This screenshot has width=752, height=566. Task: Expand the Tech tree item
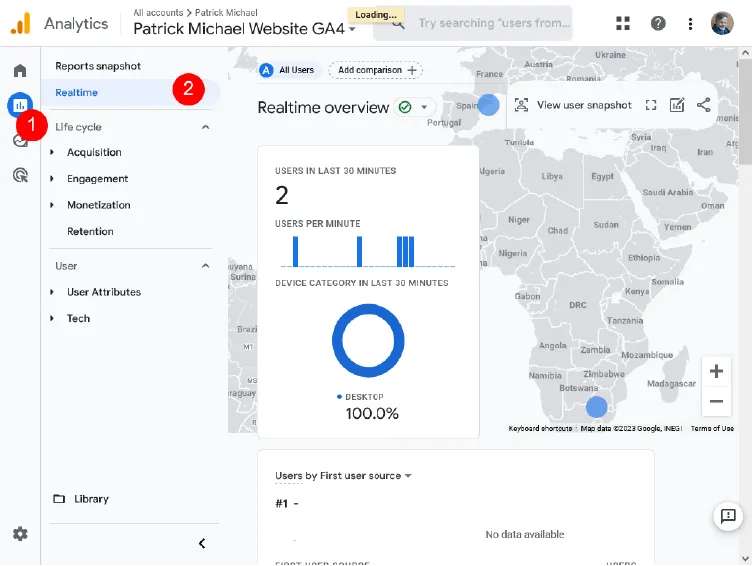[x=52, y=318]
